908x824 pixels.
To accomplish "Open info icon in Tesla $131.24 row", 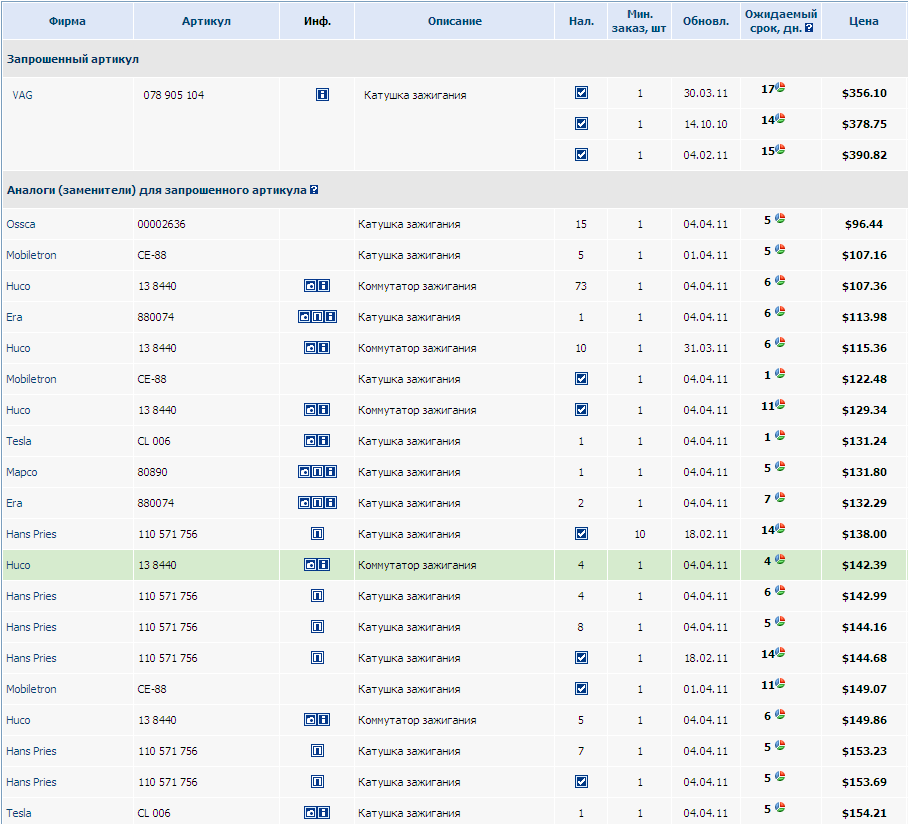I will 324,441.
